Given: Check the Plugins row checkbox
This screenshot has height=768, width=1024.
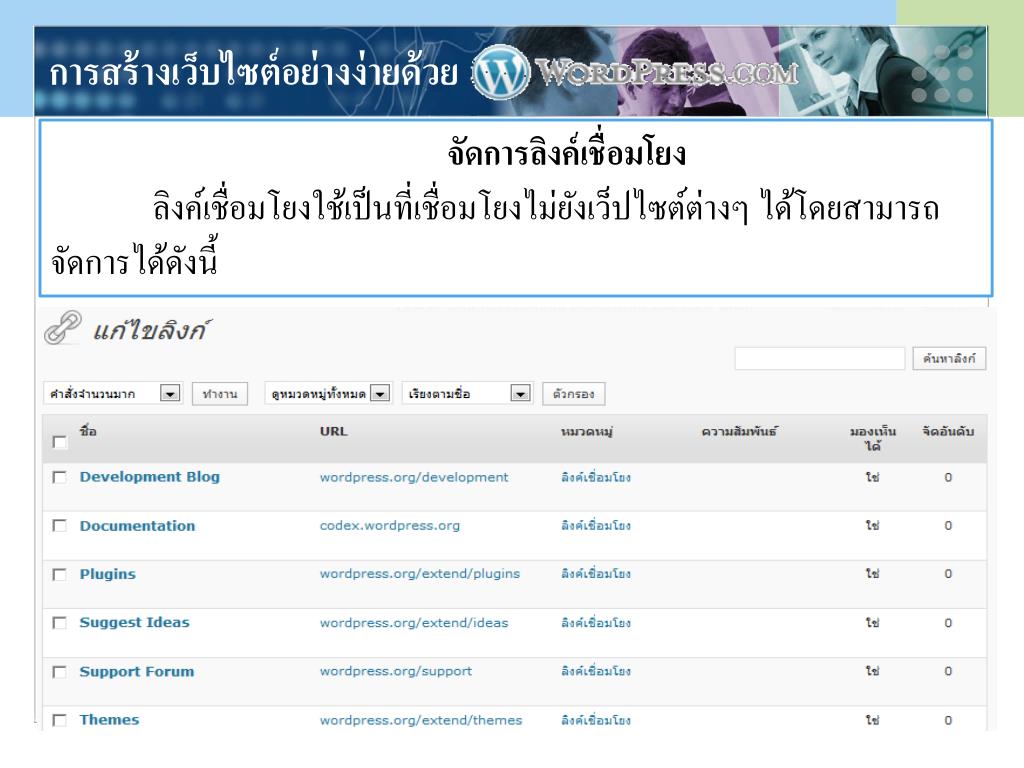Looking at the screenshot, I should tap(59, 575).
